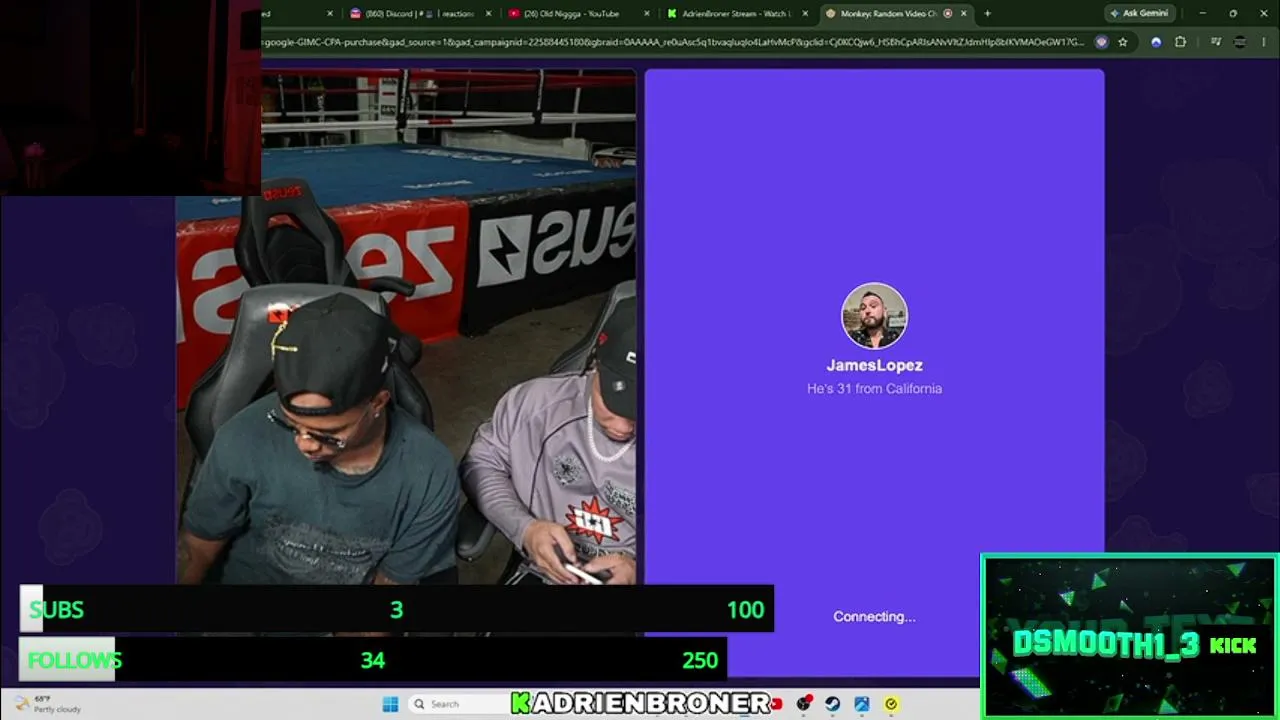Open the yellow circle app in taskbar
1280x720 pixels.
pyautogui.click(x=890, y=704)
